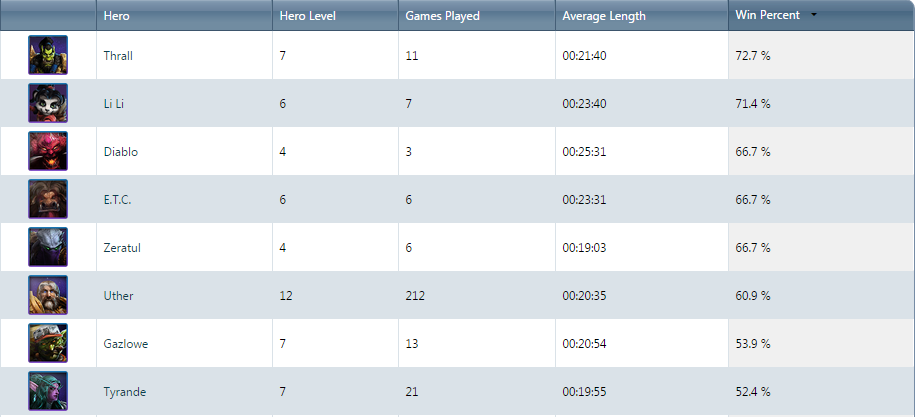
Task: Select the Tyrande name text
Action: coord(125,392)
